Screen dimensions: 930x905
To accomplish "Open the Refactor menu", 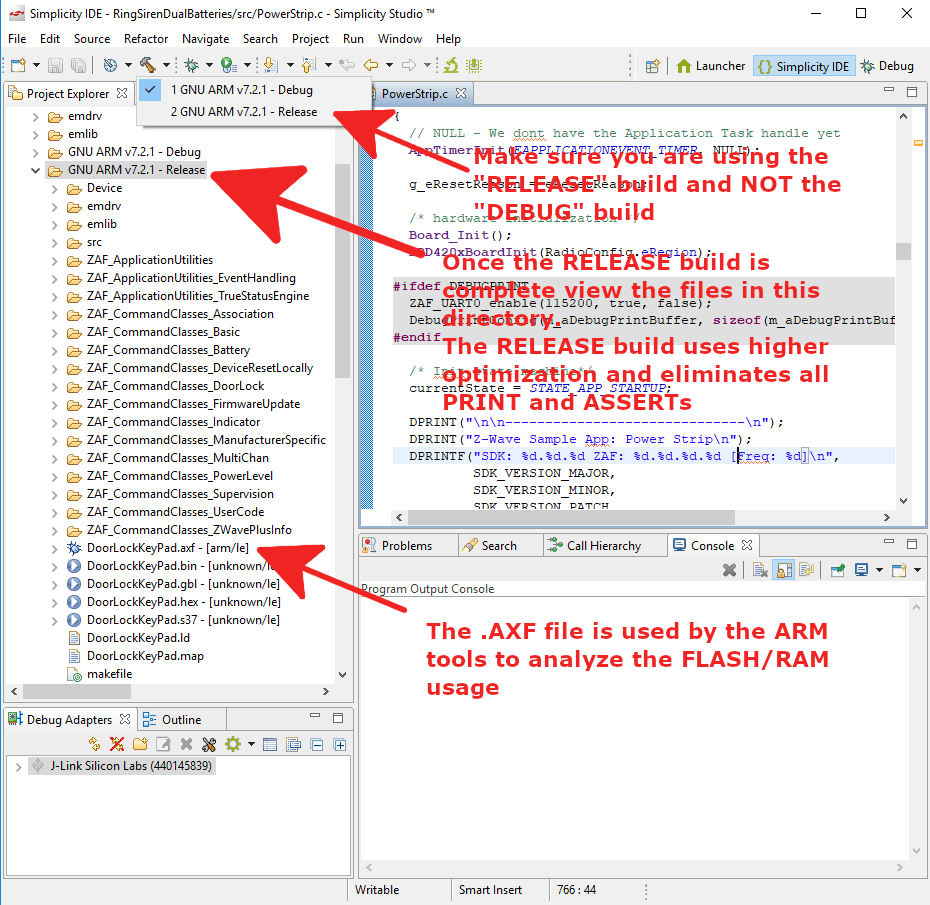I will (x=146, y=39).
